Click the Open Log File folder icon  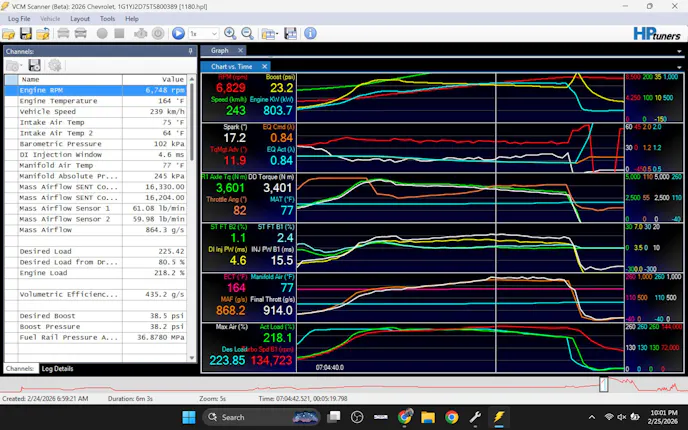click(10, 33)
